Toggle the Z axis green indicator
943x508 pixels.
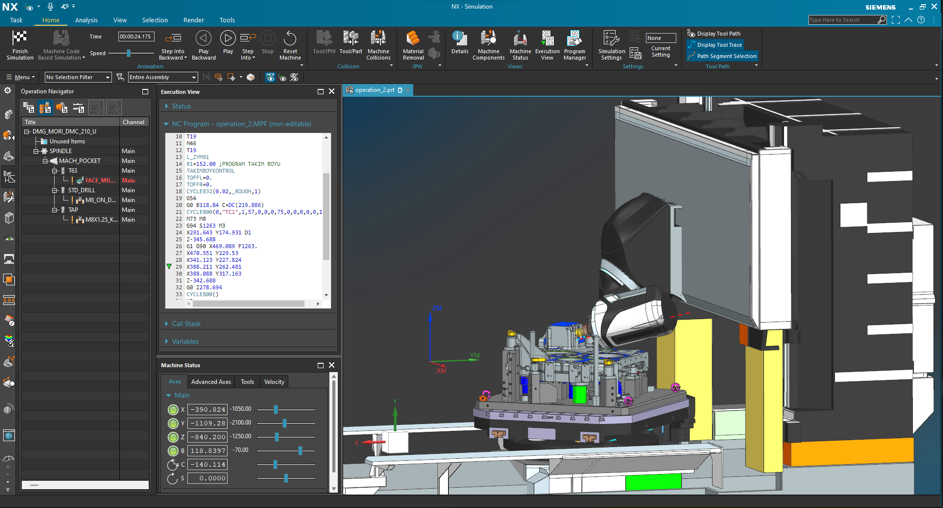(x=173, y=437)
